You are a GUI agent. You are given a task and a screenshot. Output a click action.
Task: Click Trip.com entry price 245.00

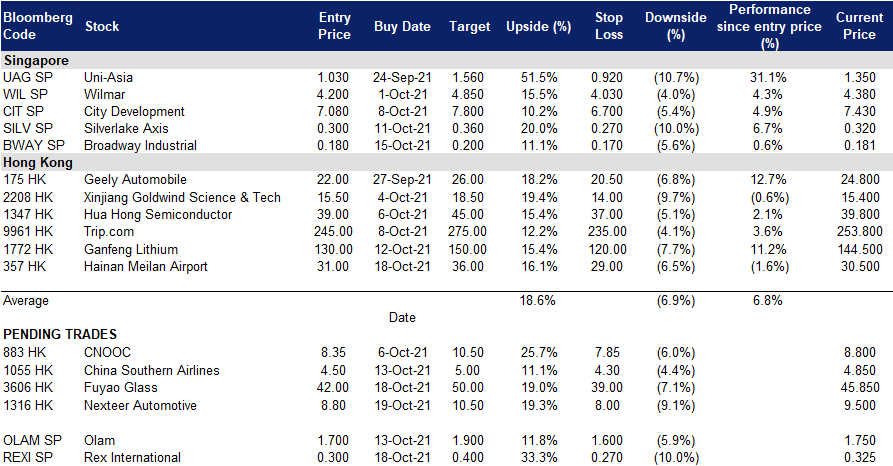pos(333,232)
